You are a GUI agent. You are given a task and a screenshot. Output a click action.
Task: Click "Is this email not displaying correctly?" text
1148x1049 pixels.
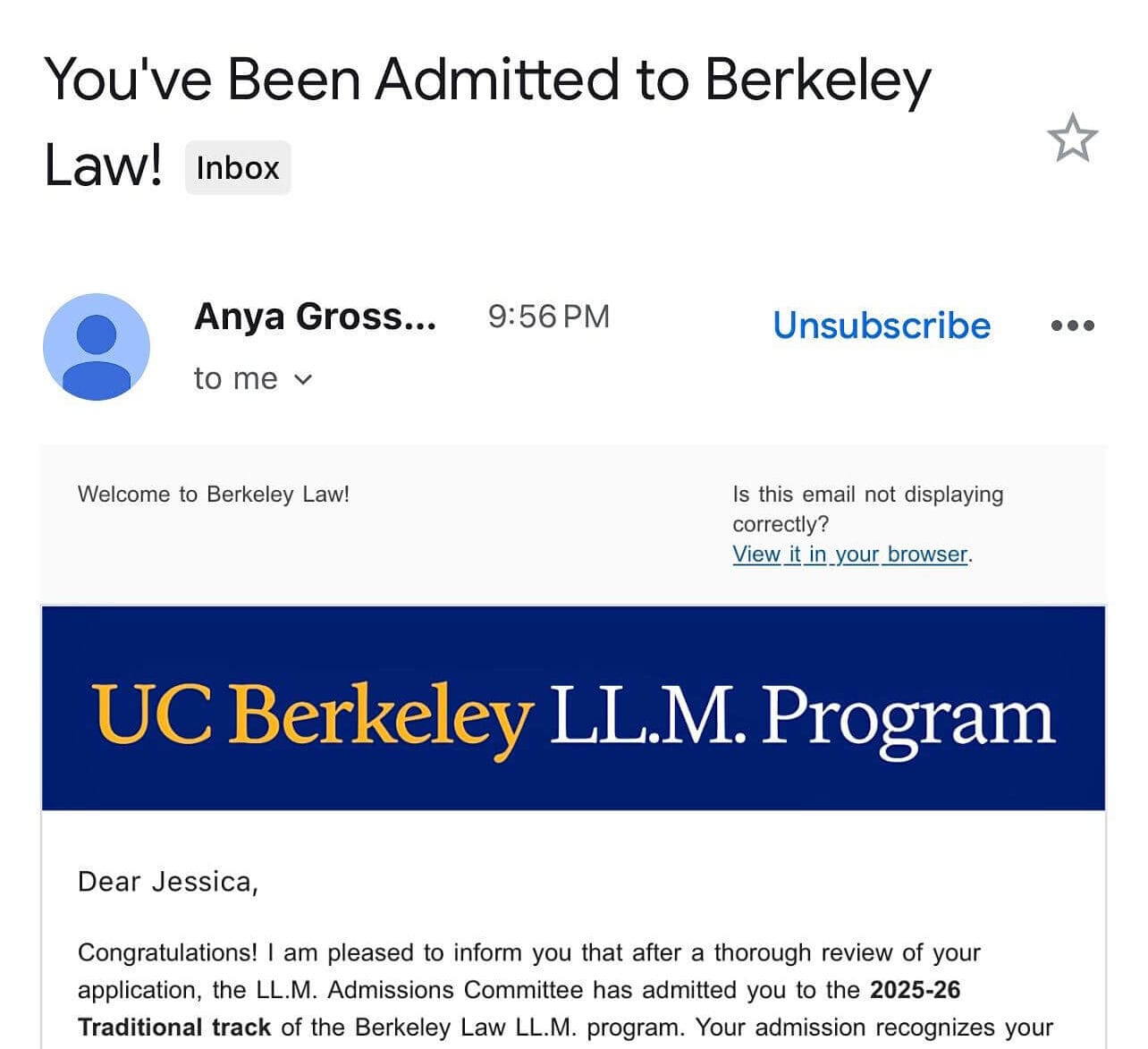(867, 508)
